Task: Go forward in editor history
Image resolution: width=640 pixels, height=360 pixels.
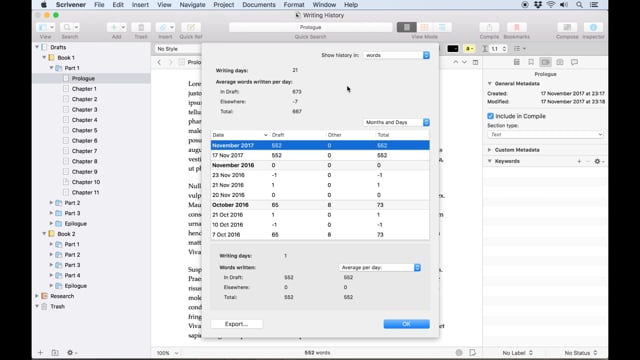Action: point(171,62)
